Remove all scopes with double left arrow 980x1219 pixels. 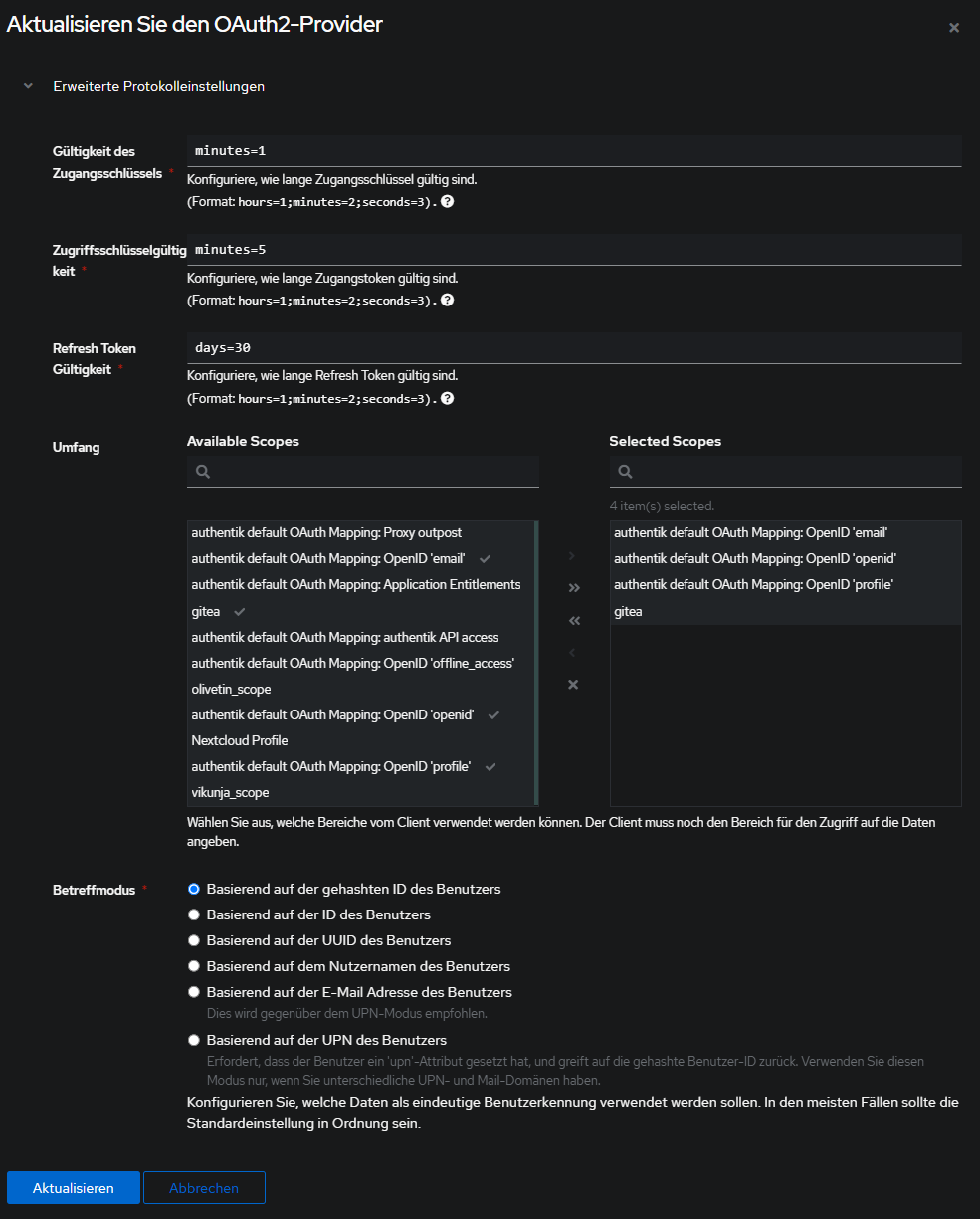pos(573,620)
